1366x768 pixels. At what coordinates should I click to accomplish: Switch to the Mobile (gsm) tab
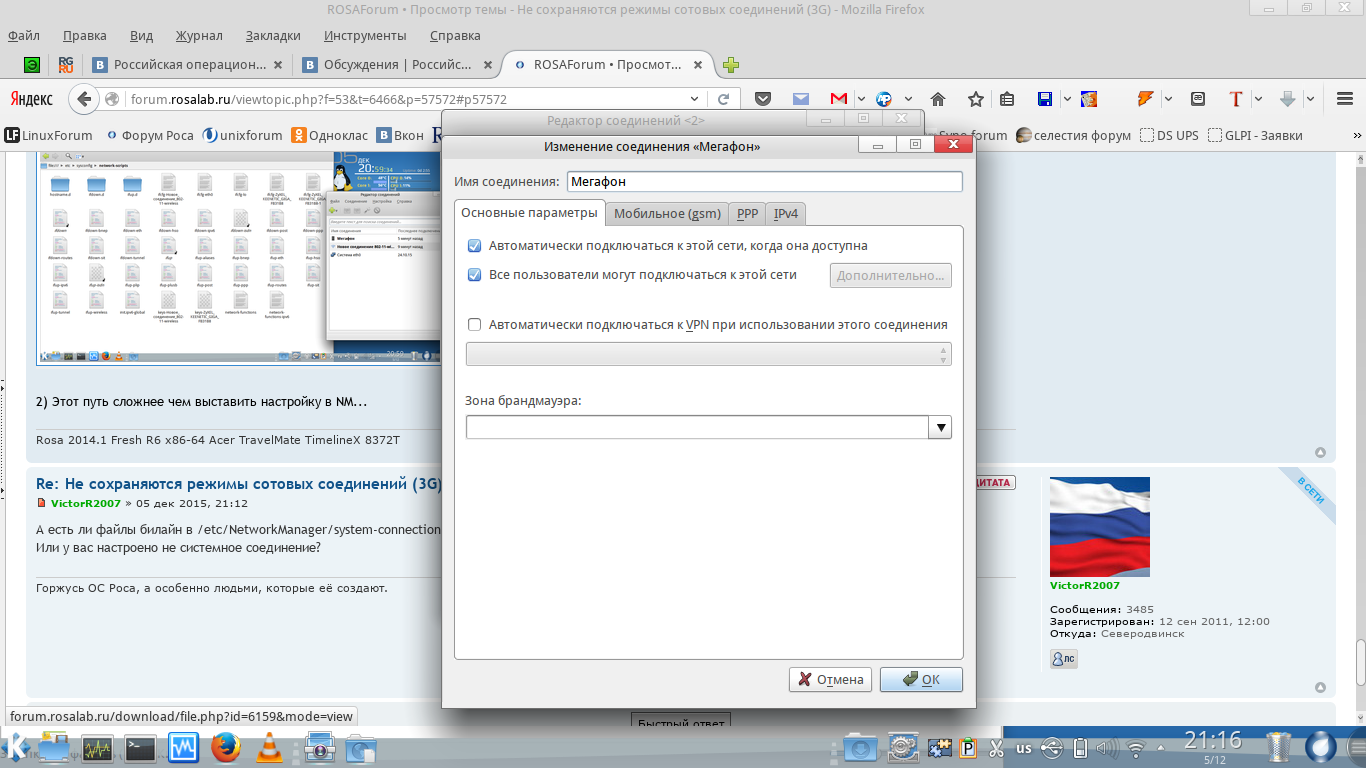tap(667, 213)
